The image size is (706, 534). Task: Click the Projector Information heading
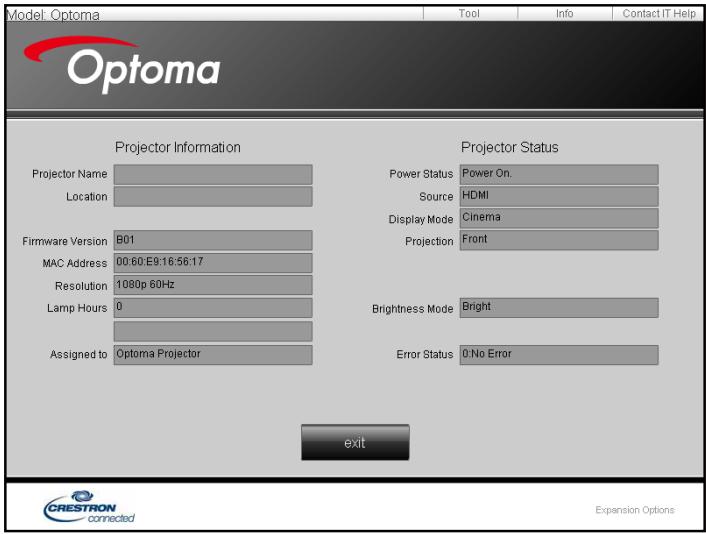(178, 147)
